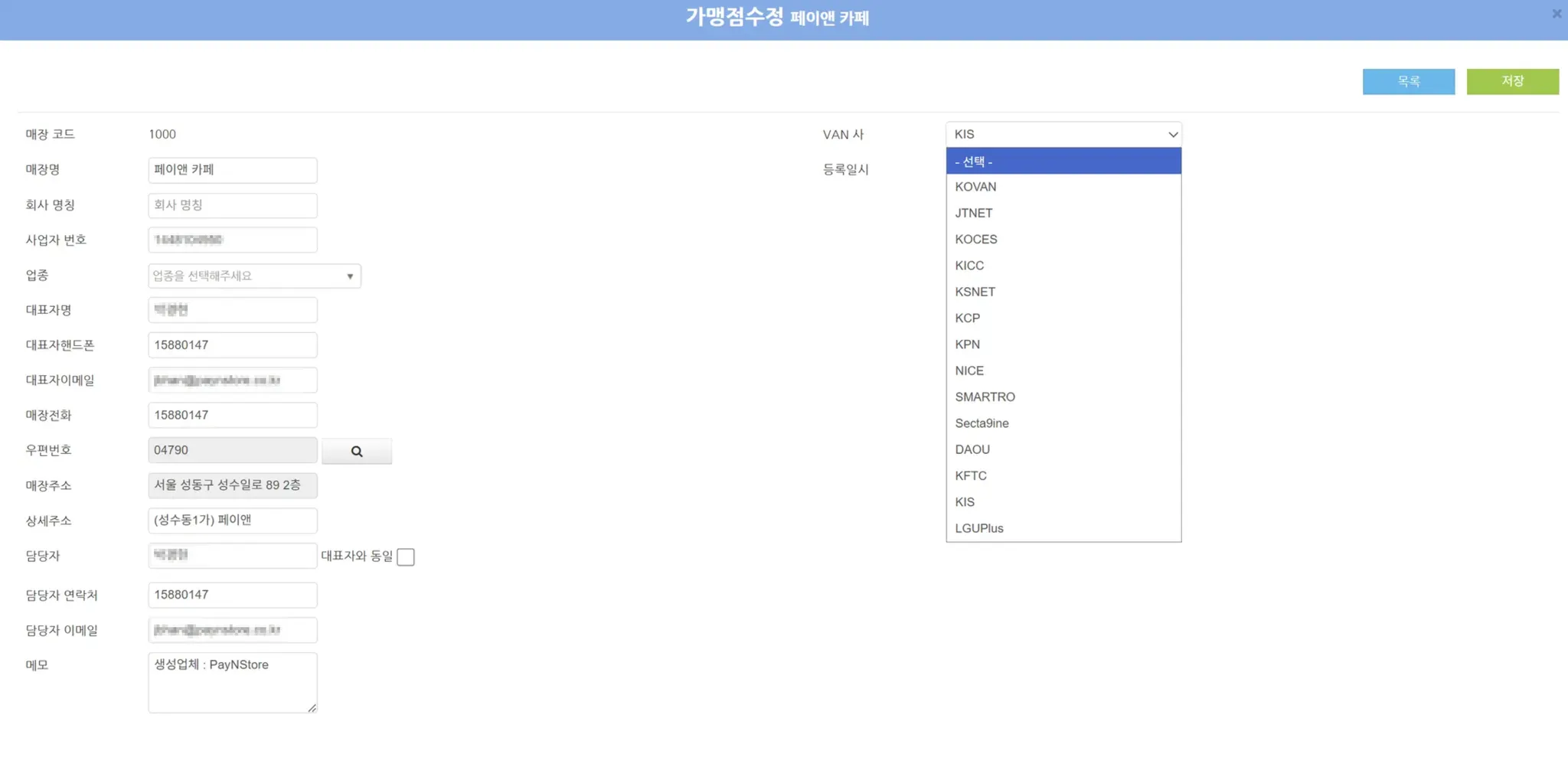Pick DAOU in the VAN dropdown
Viewport: 1568px width, 757px height.
click(x=1063, y=449)
